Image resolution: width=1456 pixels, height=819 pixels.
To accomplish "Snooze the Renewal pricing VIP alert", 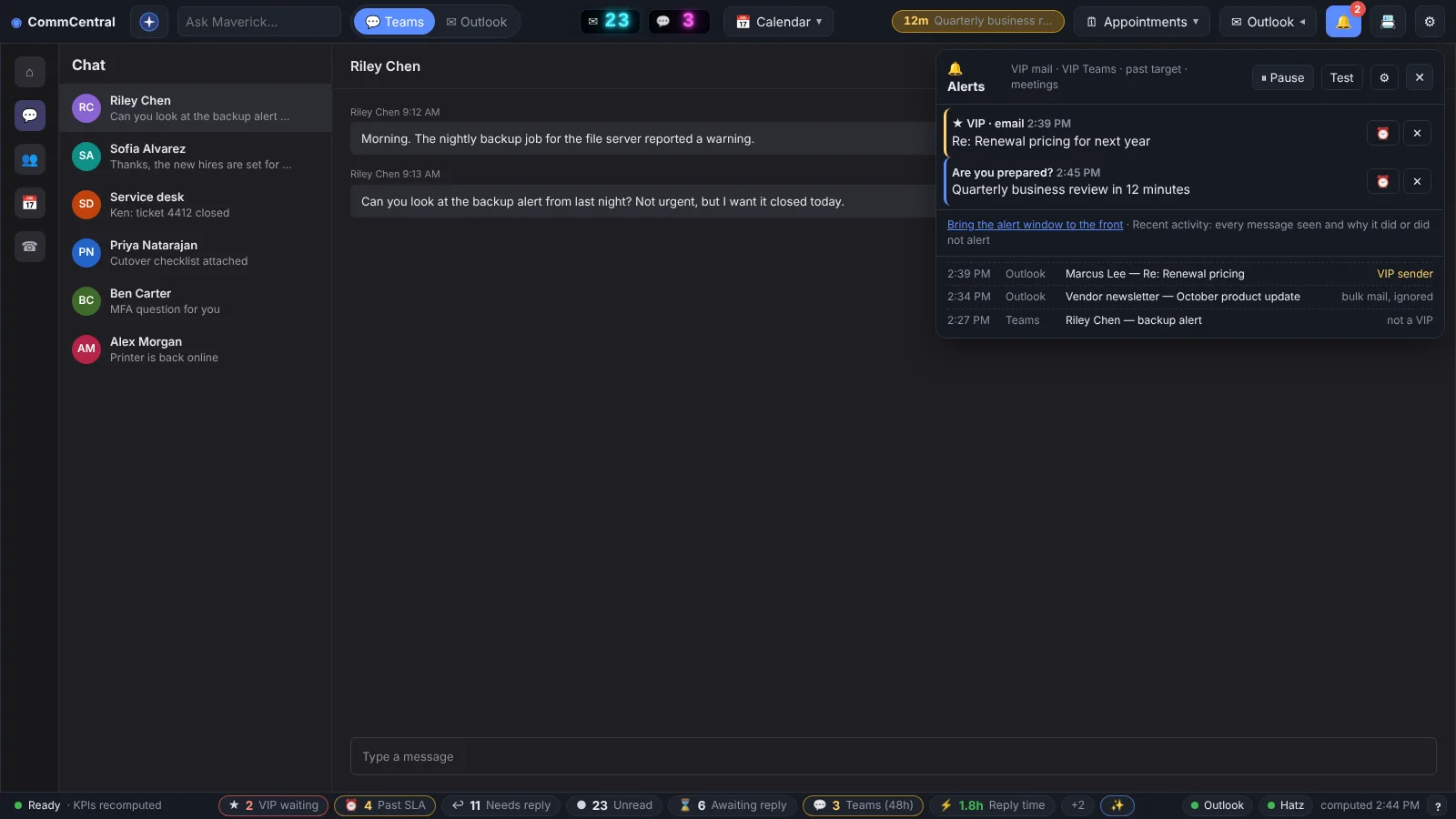I will (1382, 133).
